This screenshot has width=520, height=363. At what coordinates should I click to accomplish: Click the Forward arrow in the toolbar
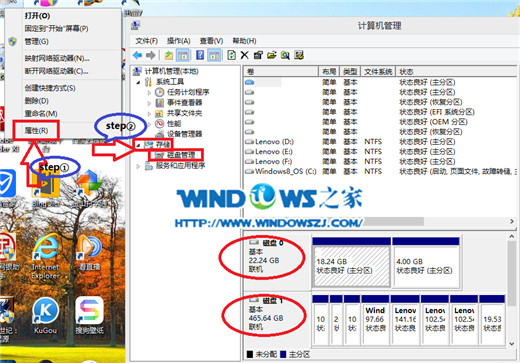pos(151,55)
